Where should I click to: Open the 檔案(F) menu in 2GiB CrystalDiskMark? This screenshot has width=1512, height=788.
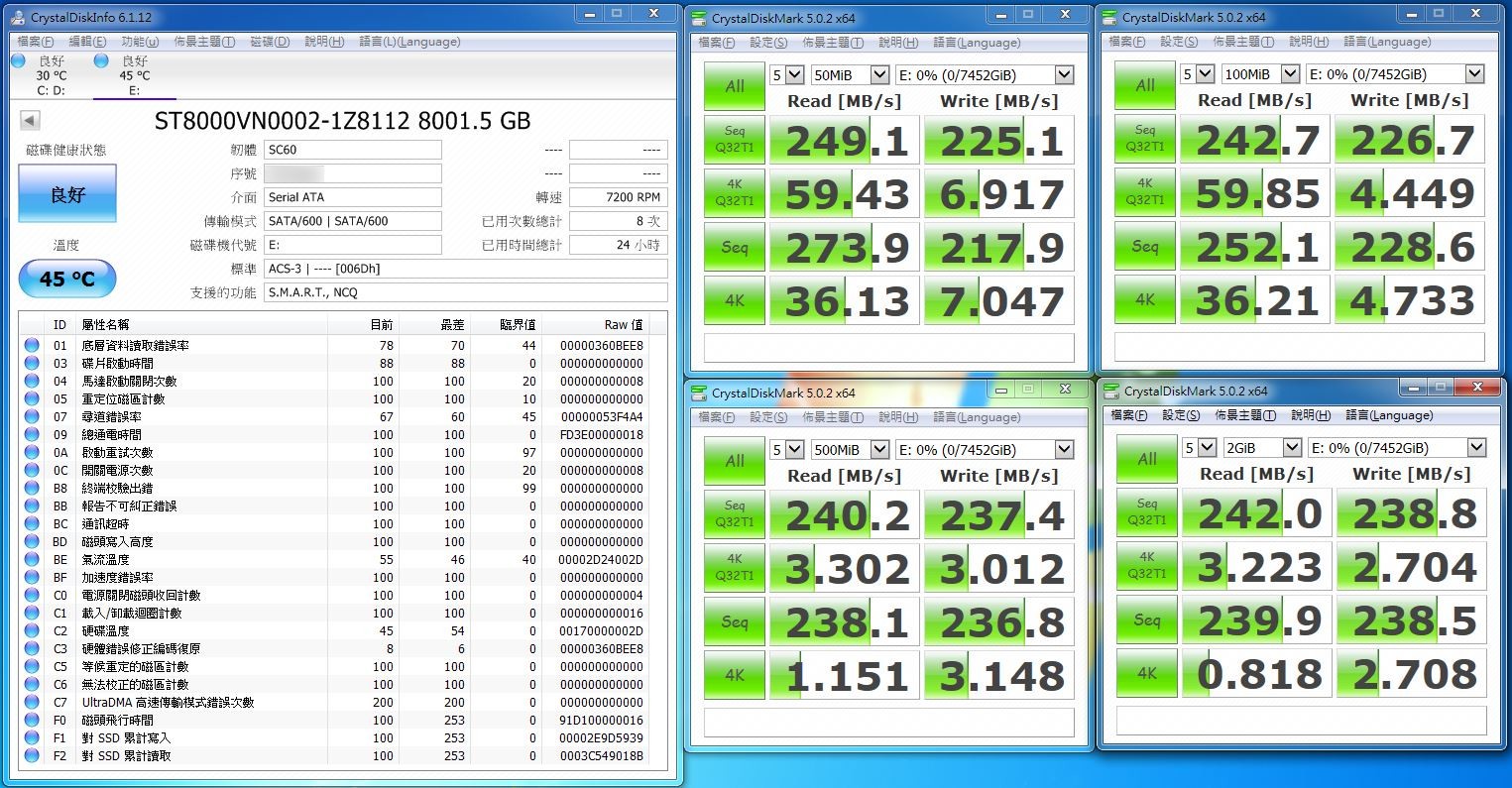coord(1129,415)
